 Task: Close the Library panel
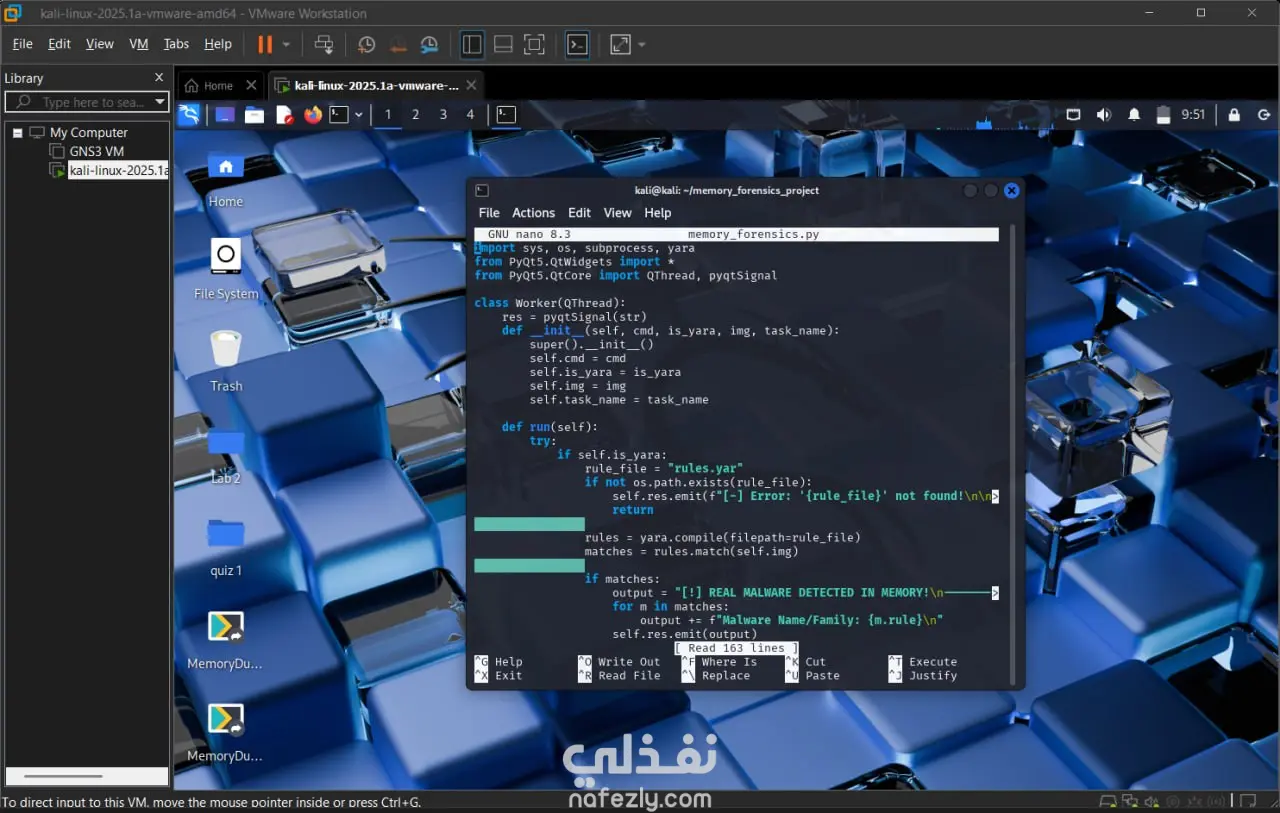159,77
